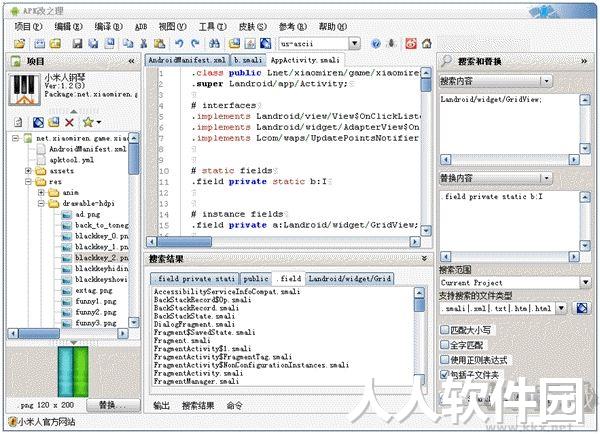Click the save all toolbar icon
600x434 pixels.
coord(93,44)
